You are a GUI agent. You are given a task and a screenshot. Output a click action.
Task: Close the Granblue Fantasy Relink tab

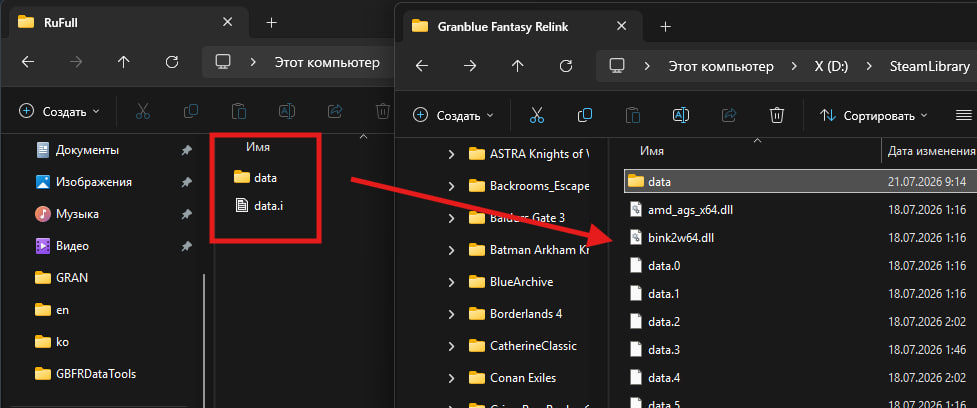[621, 26]
